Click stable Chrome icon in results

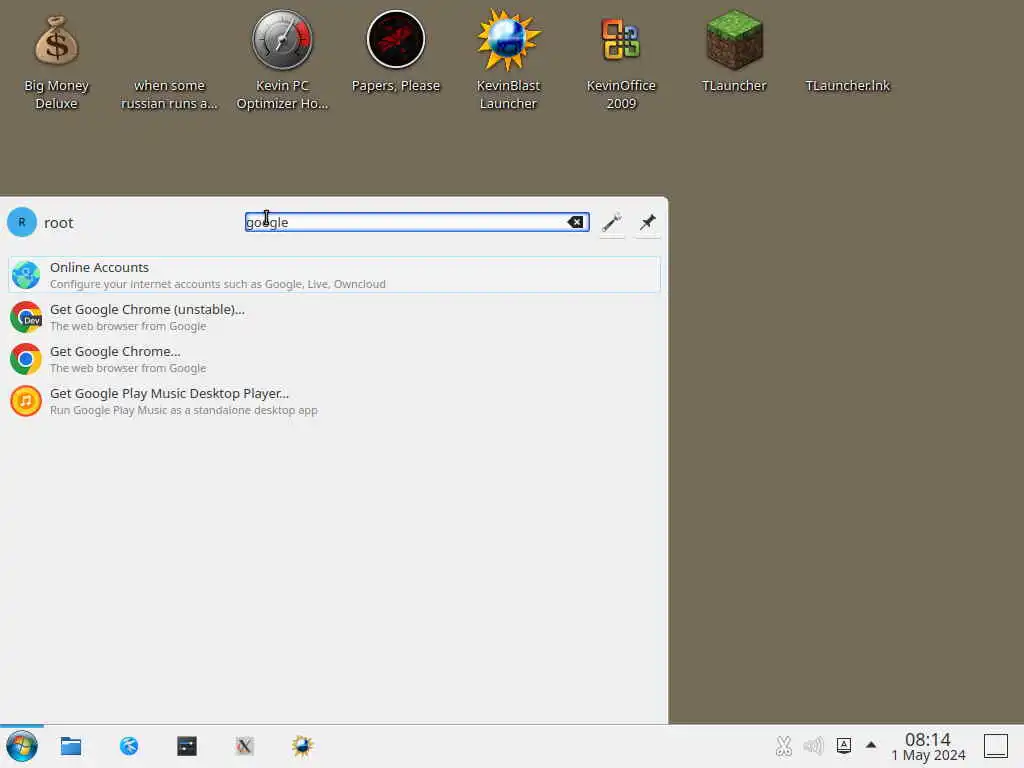pos(26,359)
